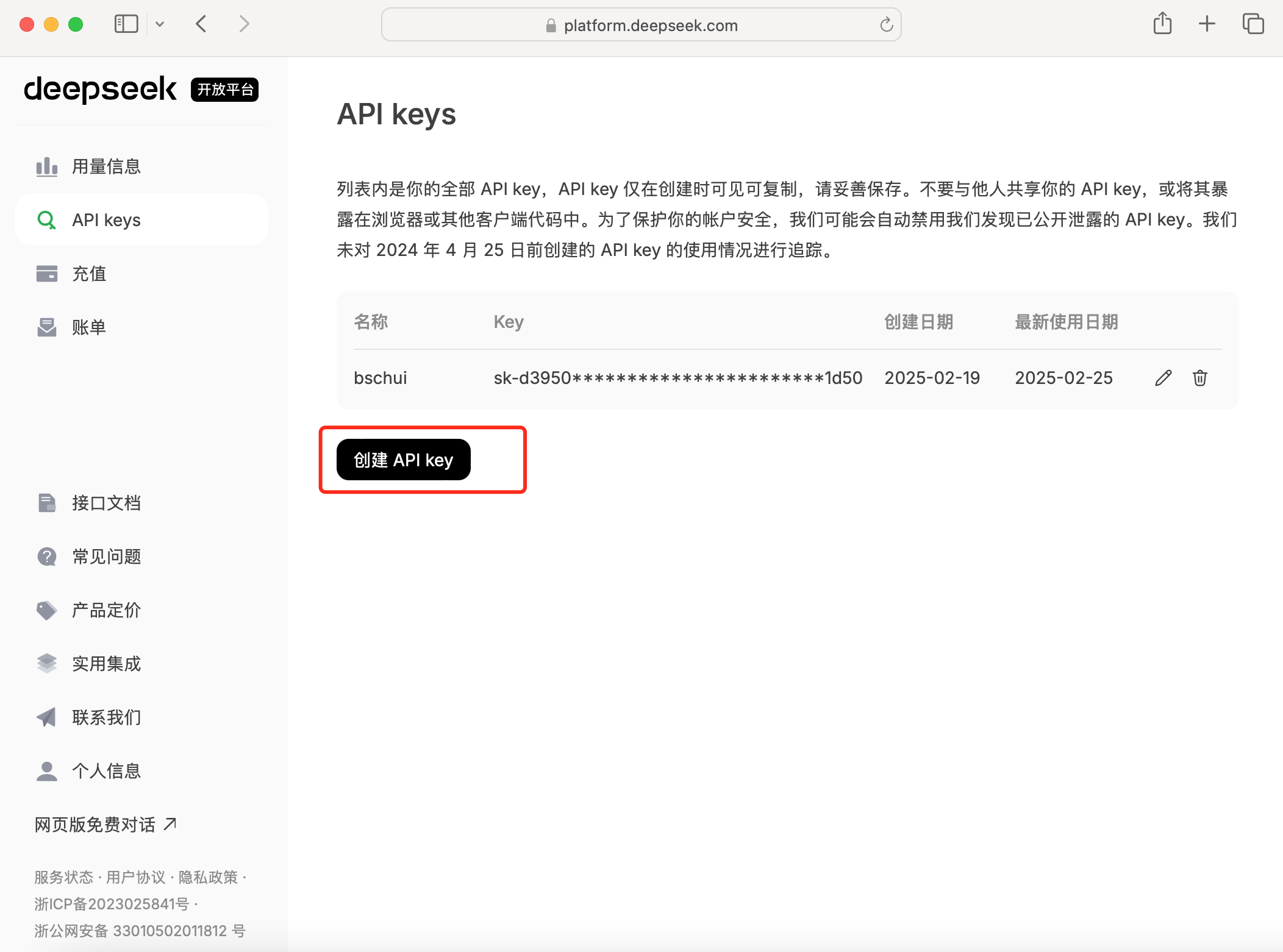Open the 服务状态 footer link
Viewport: 1283px width, 952px height.
point(63,877)
